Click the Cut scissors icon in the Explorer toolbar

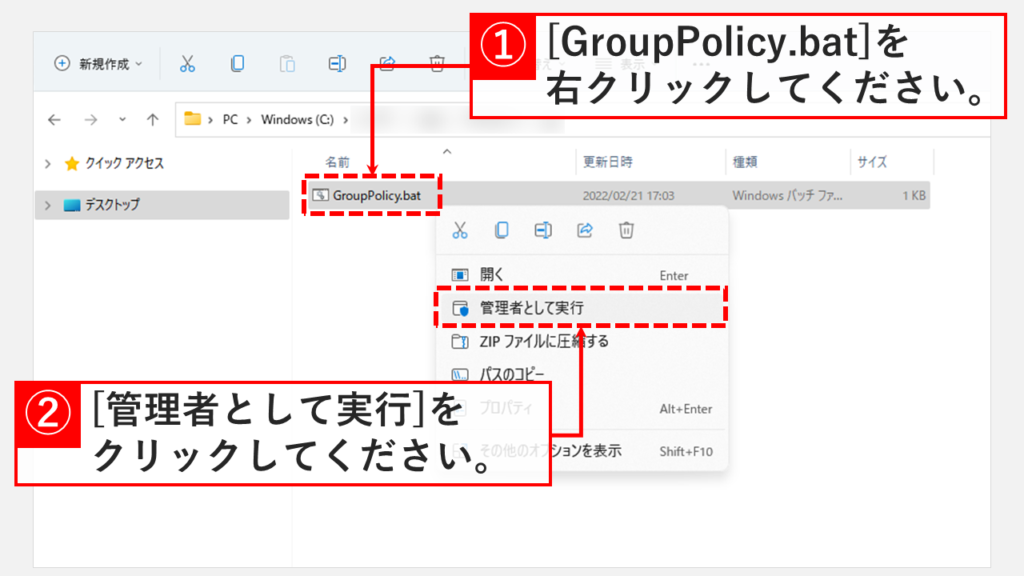pos(186,64)
